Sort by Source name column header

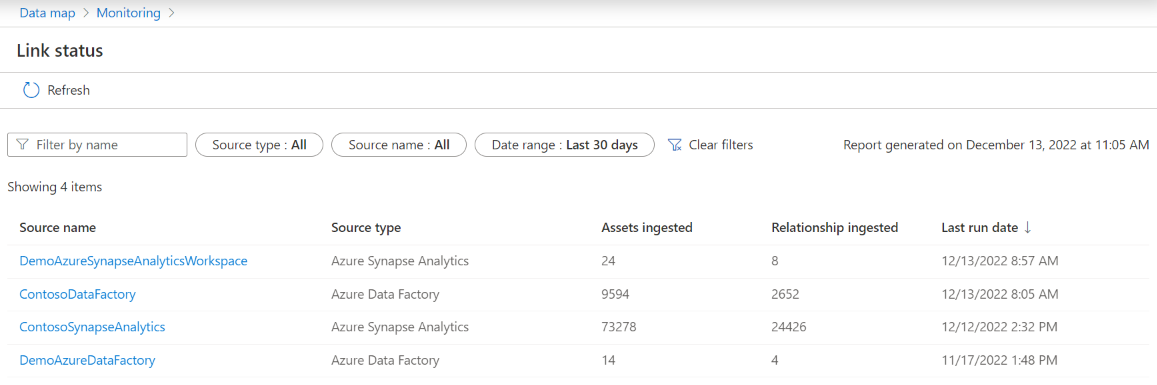tap(58, 228)
